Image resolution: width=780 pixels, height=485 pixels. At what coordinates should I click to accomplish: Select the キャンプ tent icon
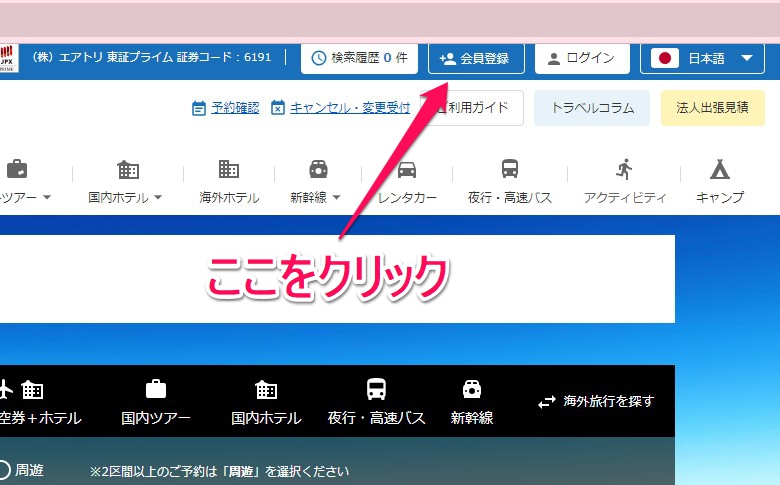(x=719, y=169)
